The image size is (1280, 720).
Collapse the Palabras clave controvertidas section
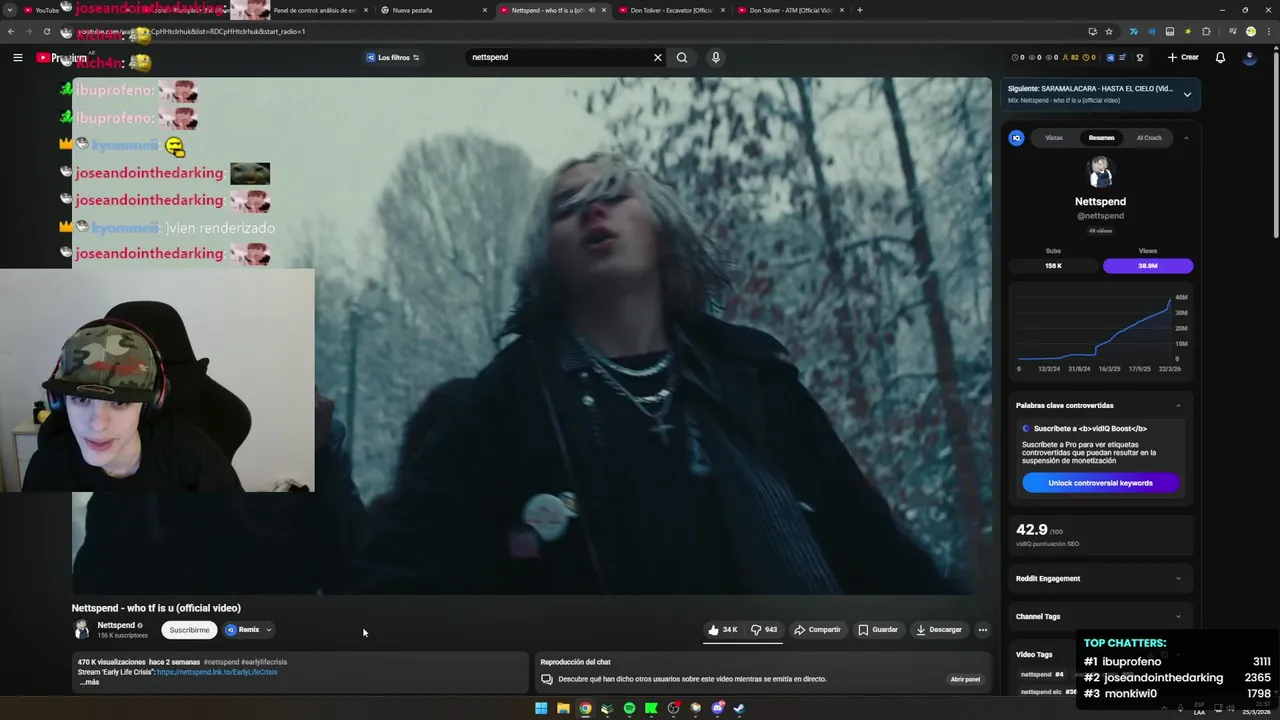[x=1178, y=405]
